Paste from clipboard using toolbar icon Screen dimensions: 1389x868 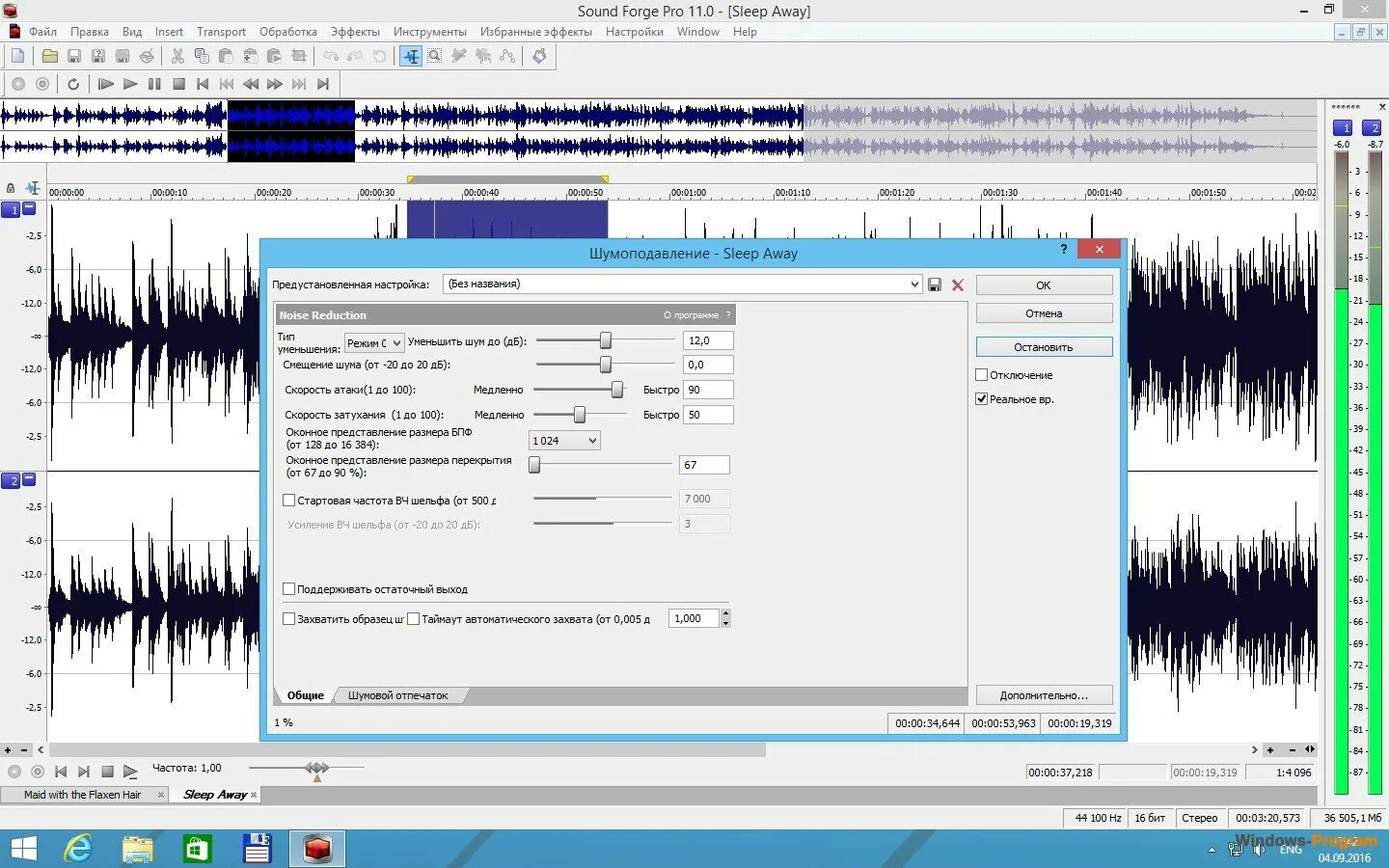pos(226,56)
